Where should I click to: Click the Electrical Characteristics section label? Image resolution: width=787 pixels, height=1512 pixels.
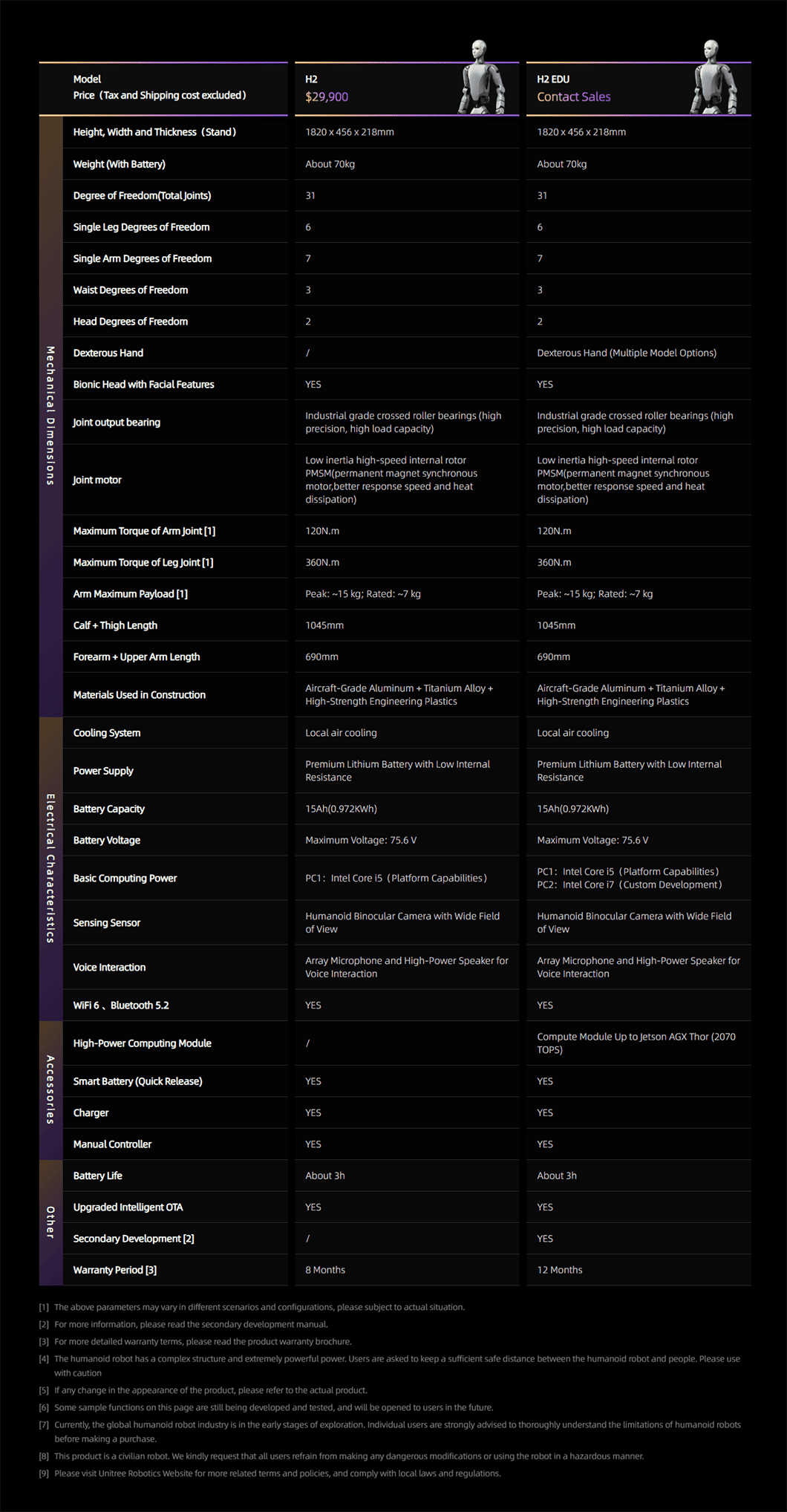(50, 868)
